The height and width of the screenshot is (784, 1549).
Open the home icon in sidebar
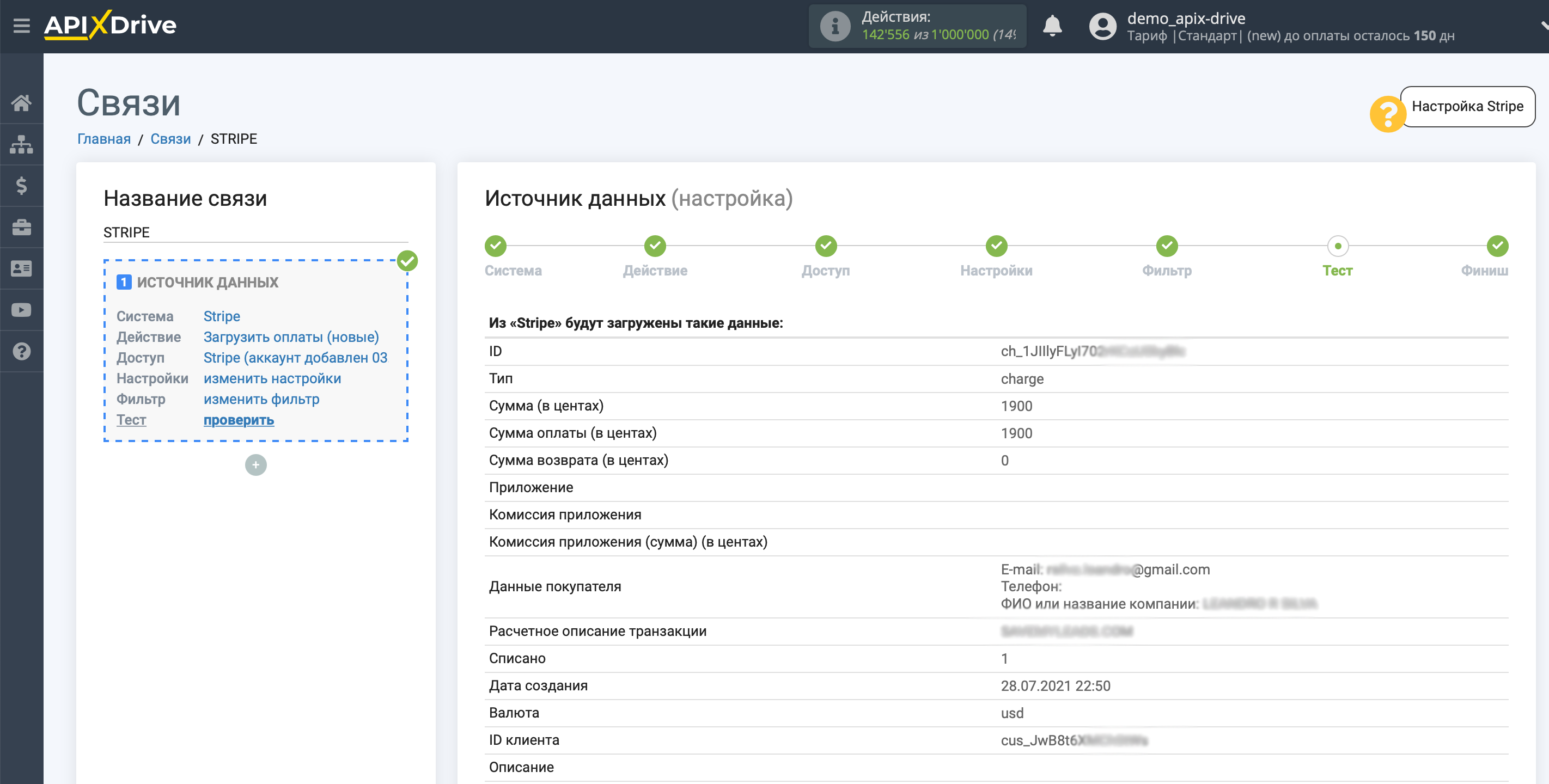(x=22, y=103)
